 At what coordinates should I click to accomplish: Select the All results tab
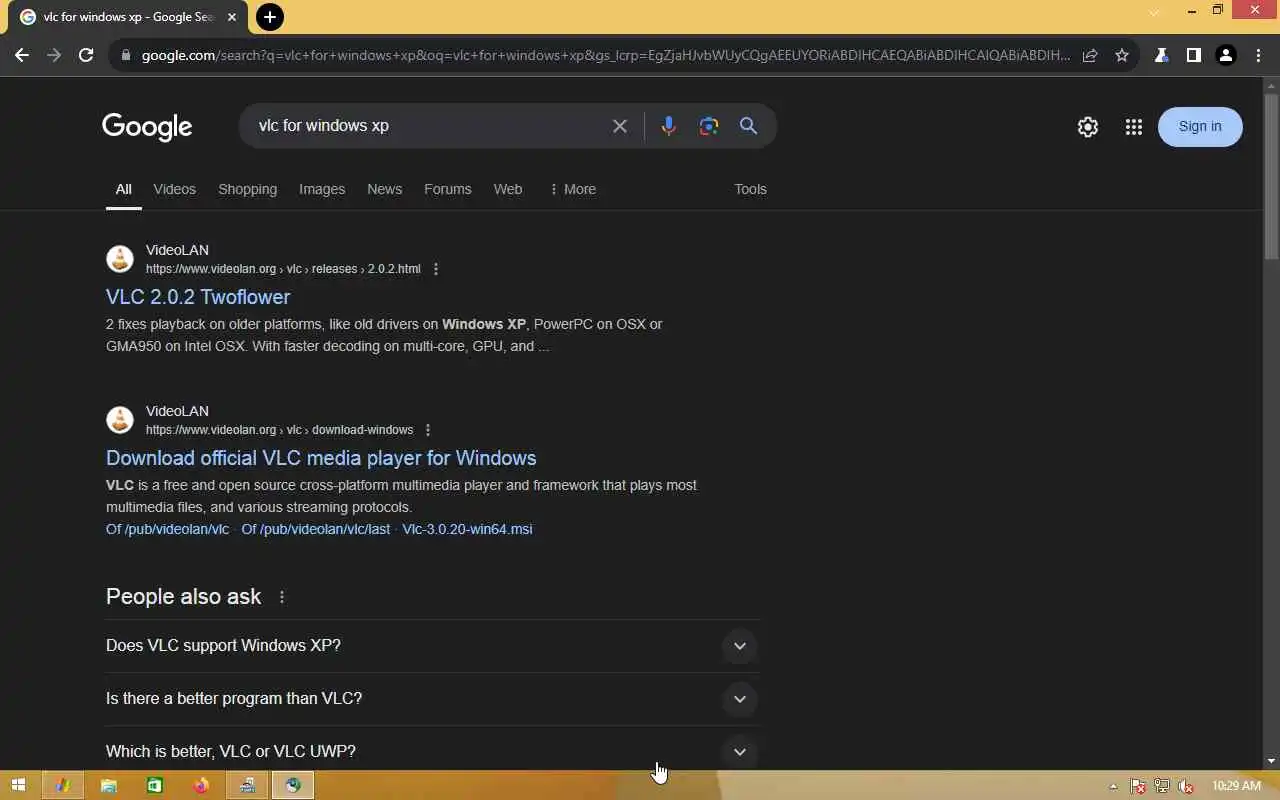123,189
